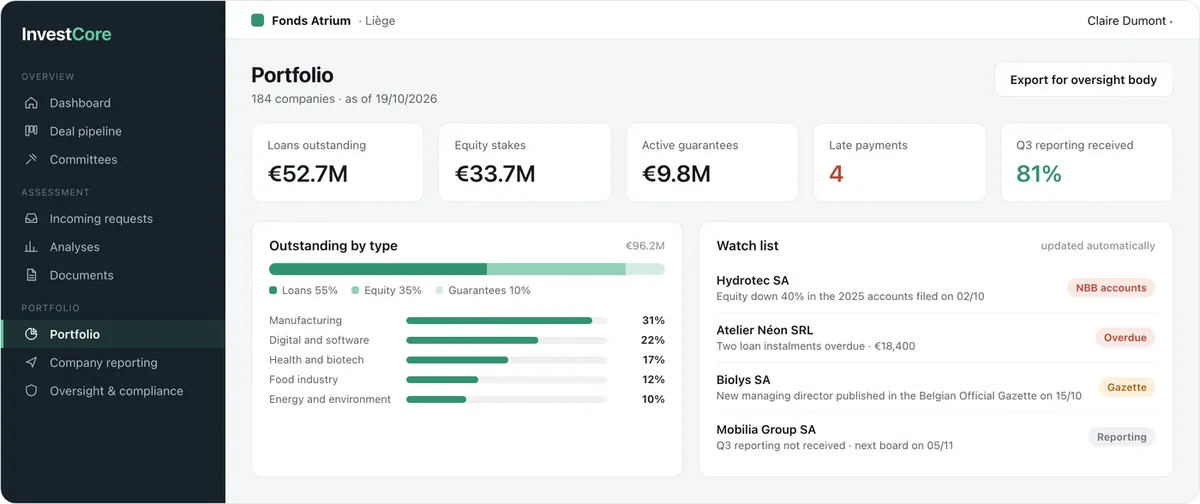1200x504 pixels.
Task: Click the Food industry label
Action: pyautogui.click(x=303, y=380)
